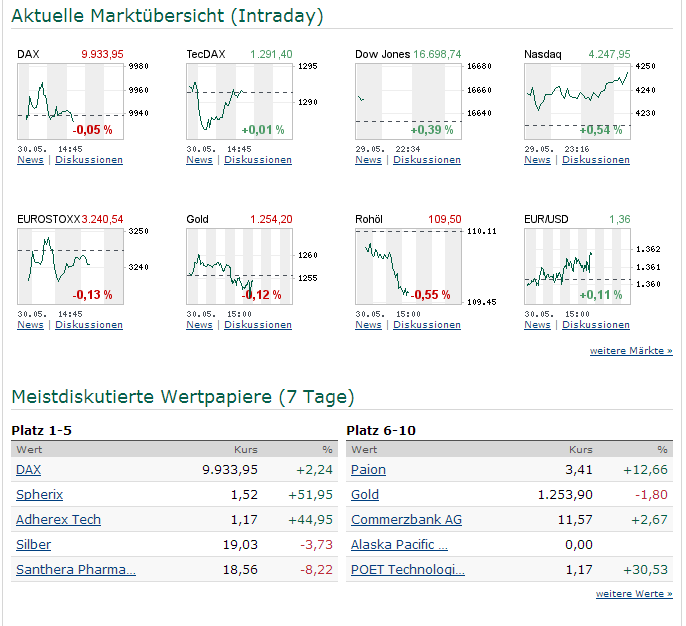Open the Paion security link
This screenshot has height=626, width=686.
tap(368, 469)
